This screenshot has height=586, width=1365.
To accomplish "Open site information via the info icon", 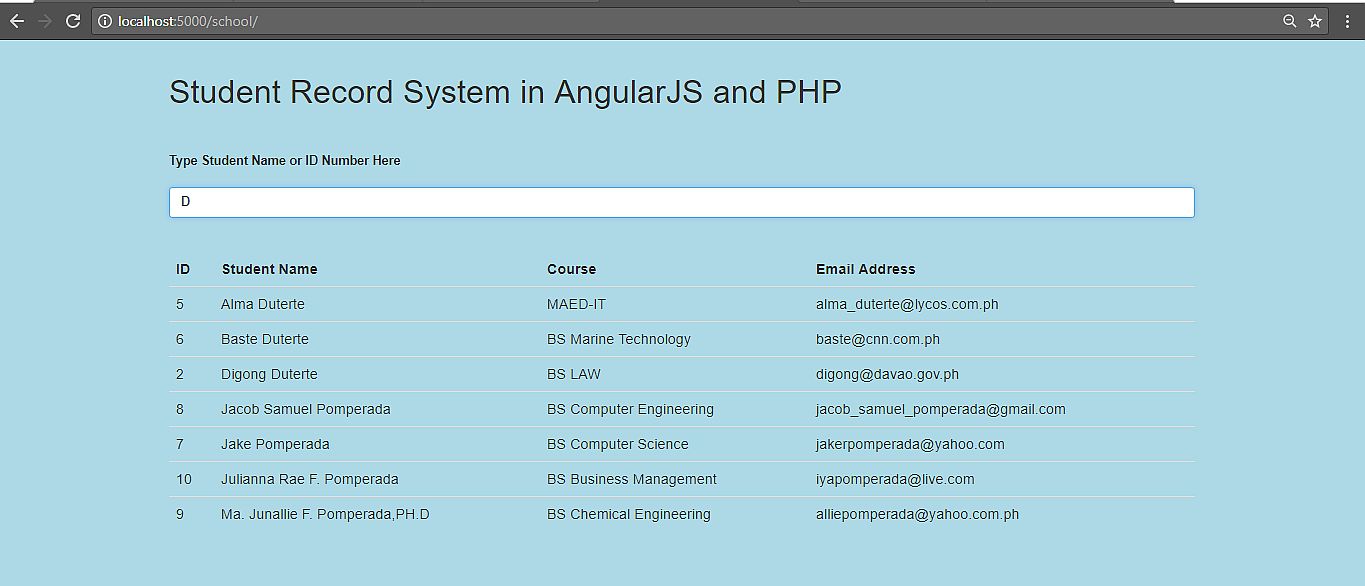I will [x=104, y=20].
